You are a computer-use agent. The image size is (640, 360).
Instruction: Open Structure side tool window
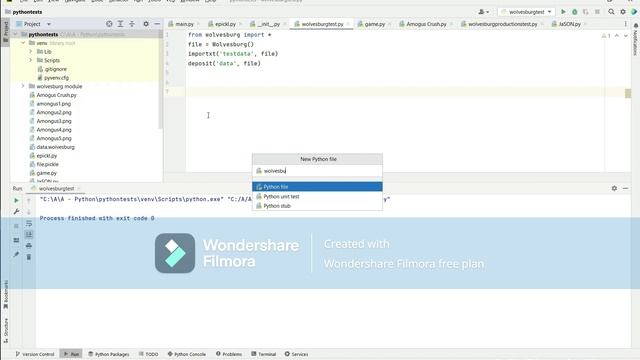(6, 331)
